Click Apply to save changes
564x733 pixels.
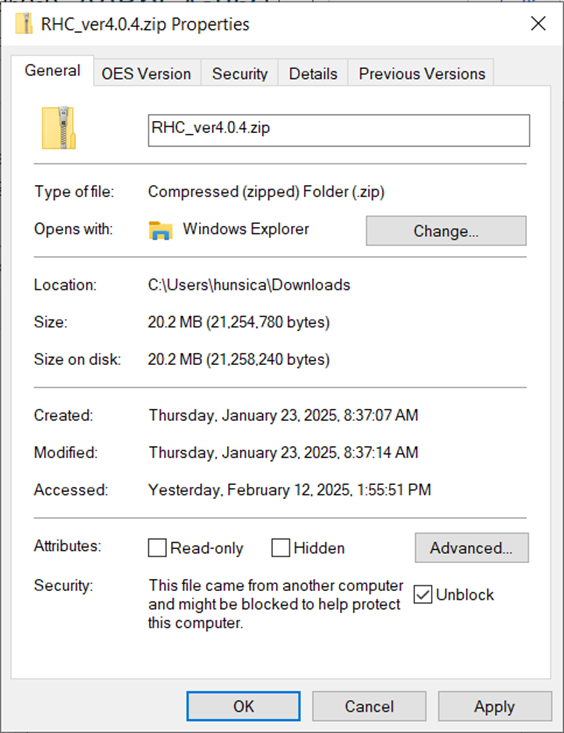point(495,706)
